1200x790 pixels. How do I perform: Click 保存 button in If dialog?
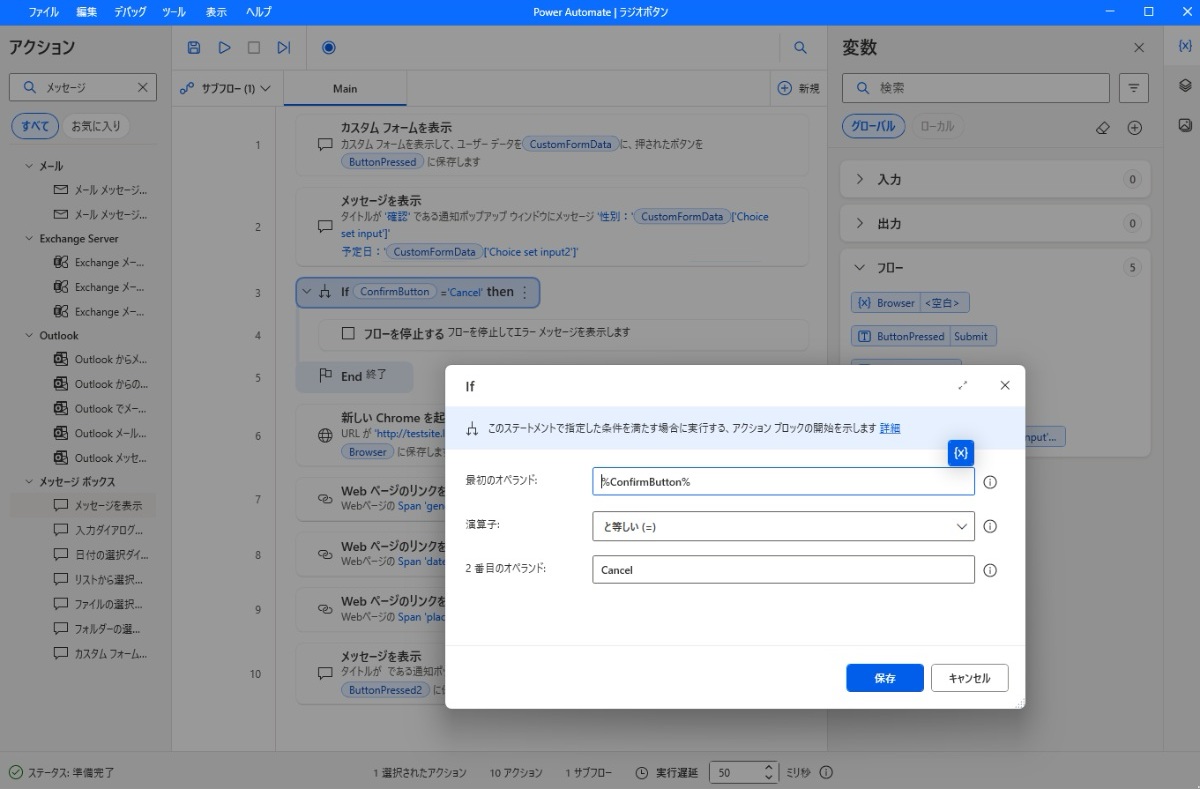[885, 678]
